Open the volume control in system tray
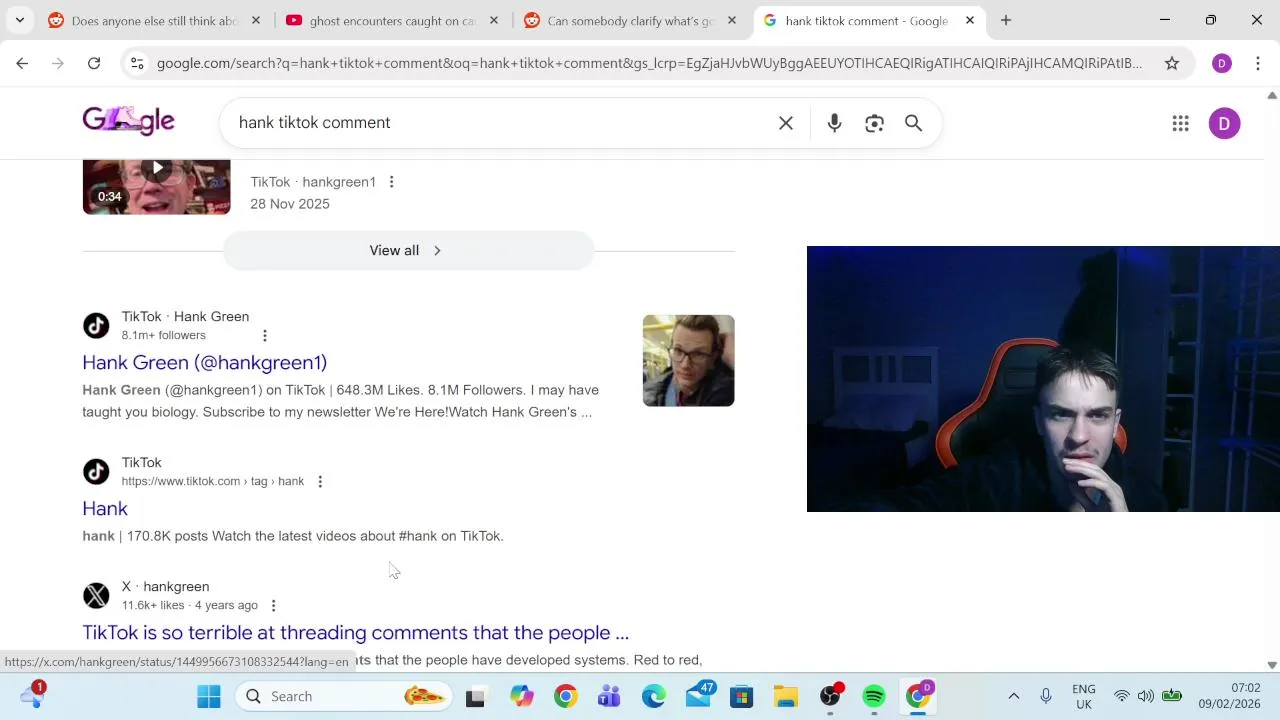Screen dimensions: 1280x720 coord(1146,696)
